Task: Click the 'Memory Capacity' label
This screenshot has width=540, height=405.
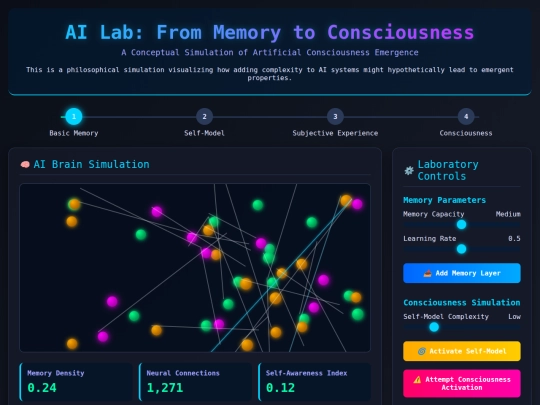Action: (x=434, y=214)
